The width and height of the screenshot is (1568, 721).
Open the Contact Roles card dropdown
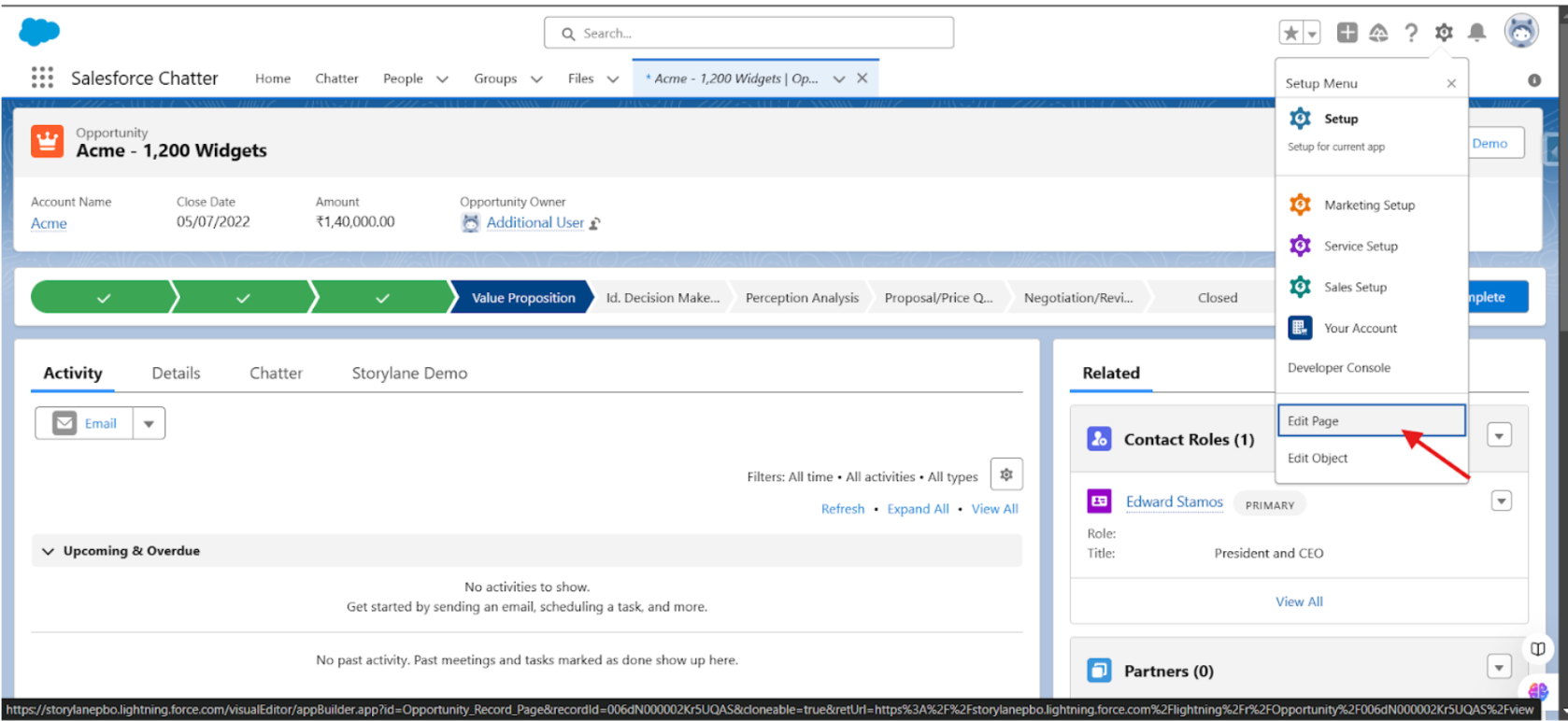pos(1499,435)
